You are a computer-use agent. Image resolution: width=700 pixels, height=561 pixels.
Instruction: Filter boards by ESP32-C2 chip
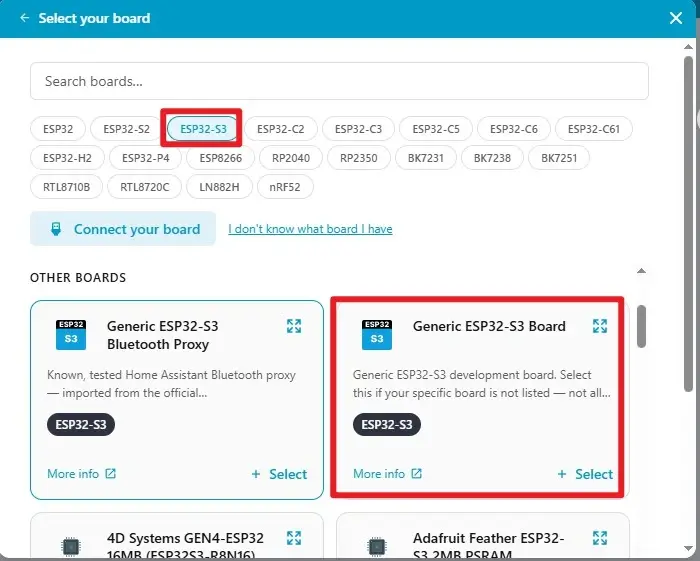coord(281,129)
